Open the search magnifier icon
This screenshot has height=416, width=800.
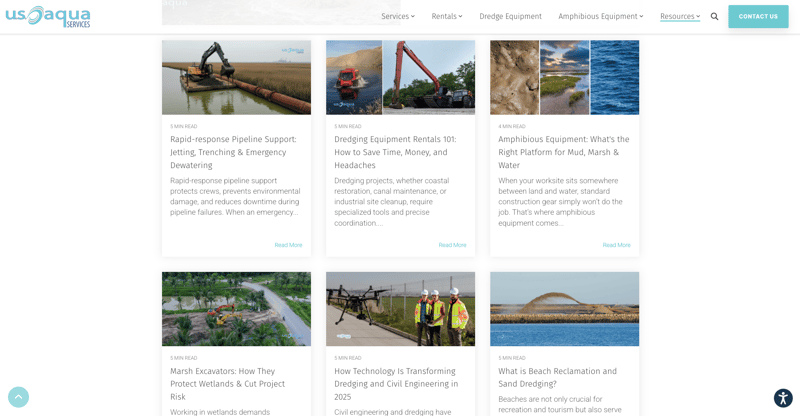point(714,16)
